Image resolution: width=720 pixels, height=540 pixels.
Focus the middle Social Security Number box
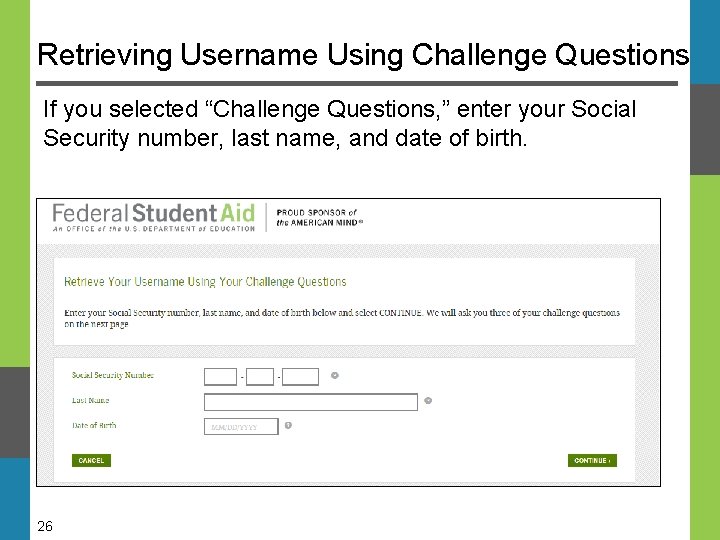coord(260,377)
